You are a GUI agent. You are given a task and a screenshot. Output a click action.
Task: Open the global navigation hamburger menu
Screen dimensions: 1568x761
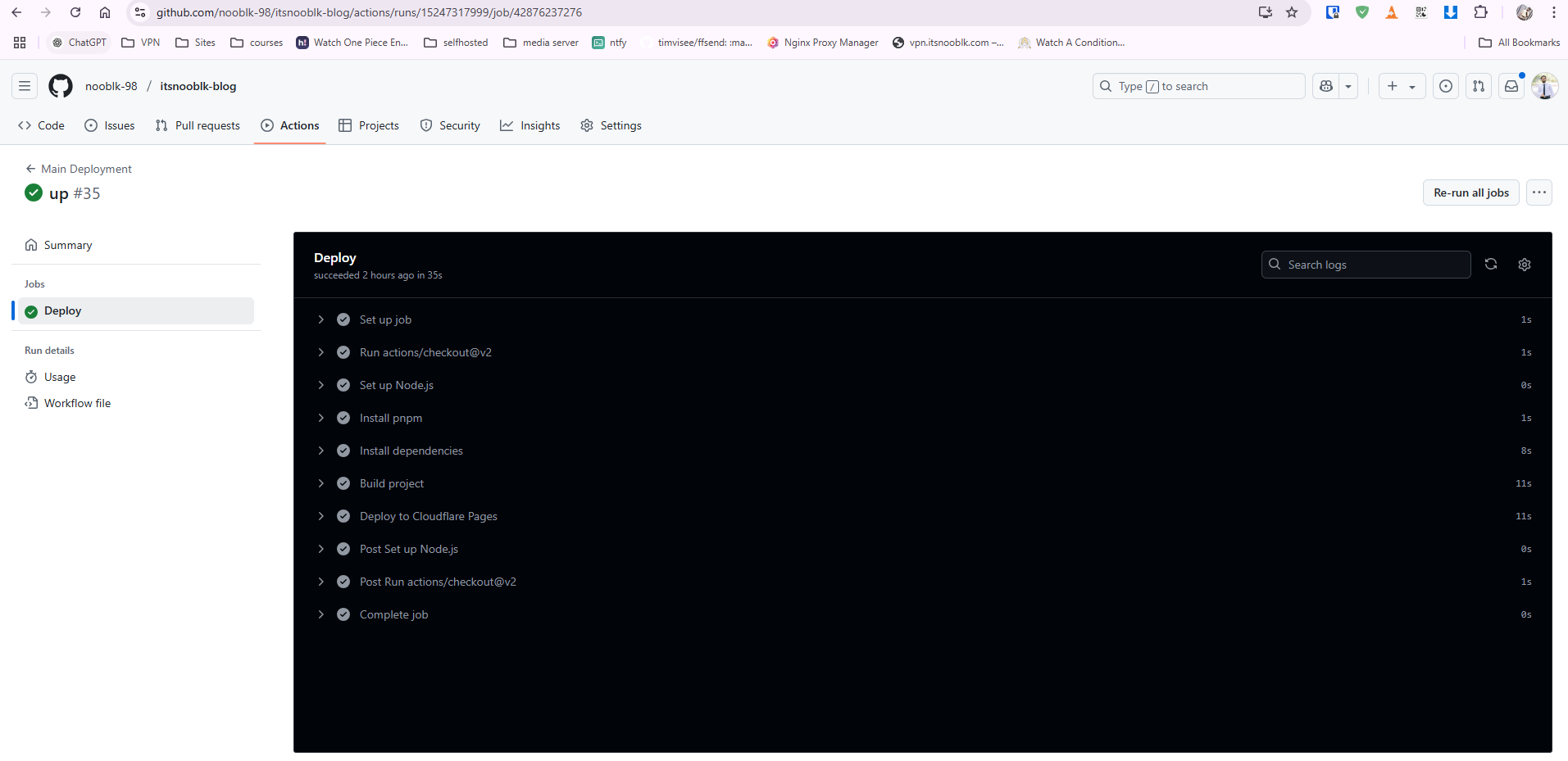click(24, 85)
